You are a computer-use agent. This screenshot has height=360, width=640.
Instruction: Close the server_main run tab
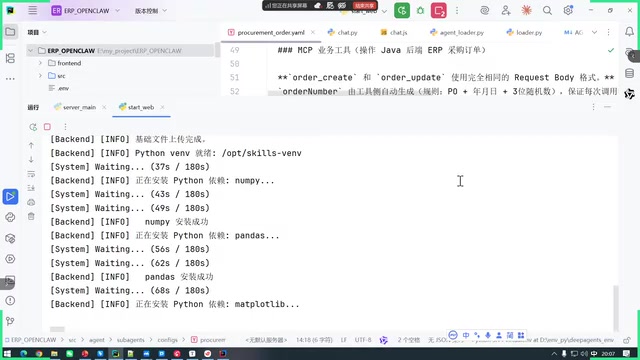[x=104, y=107]
